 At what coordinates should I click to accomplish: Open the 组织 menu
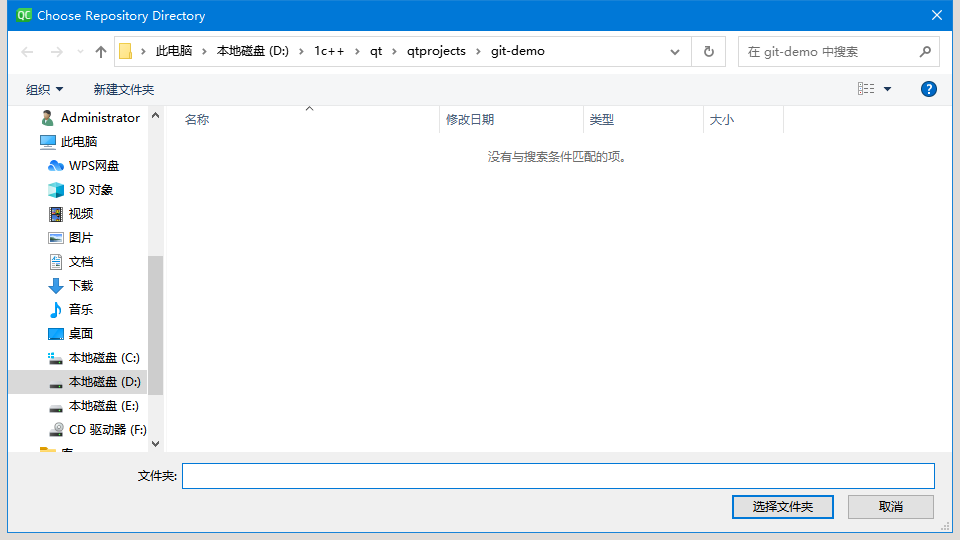click(44, 89)
